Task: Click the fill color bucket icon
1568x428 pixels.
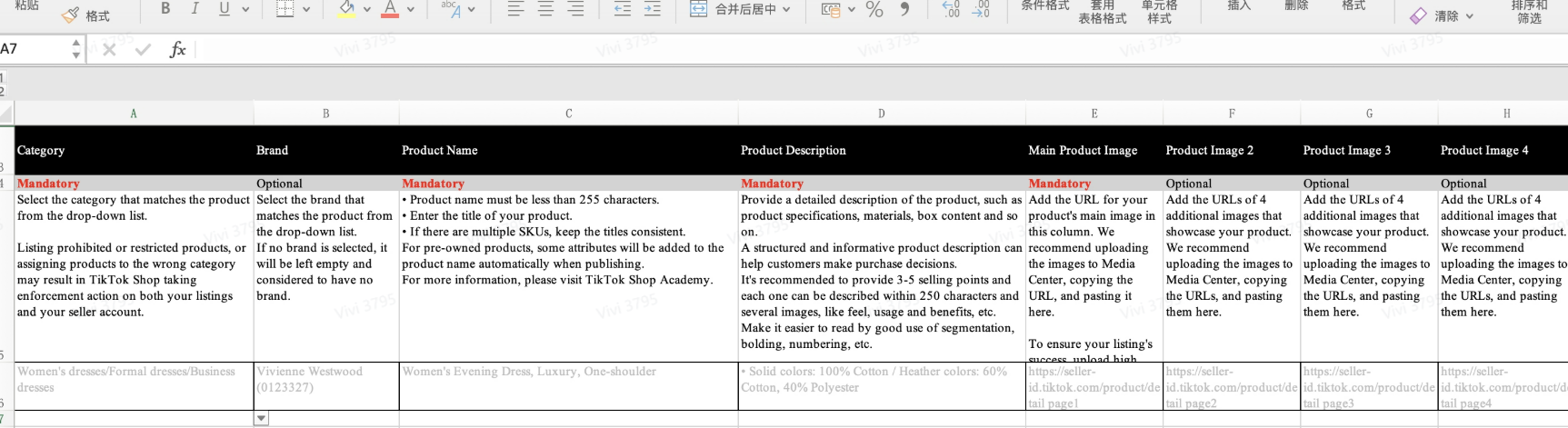Action: click(346, 9)
